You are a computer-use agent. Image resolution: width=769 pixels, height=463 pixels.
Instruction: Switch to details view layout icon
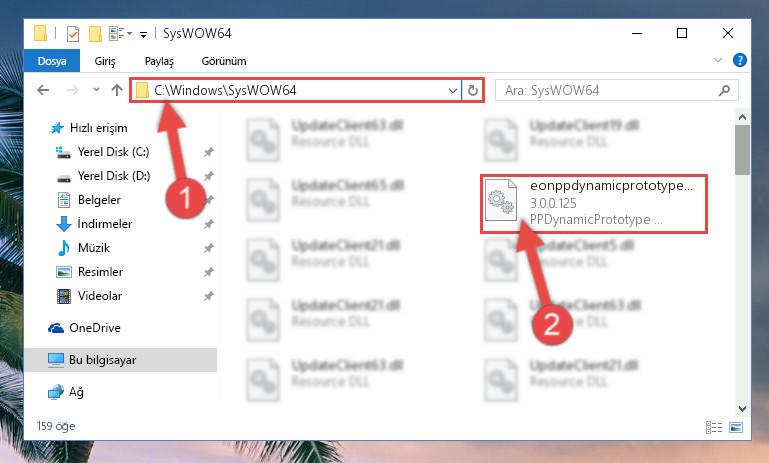coord(714,427)
